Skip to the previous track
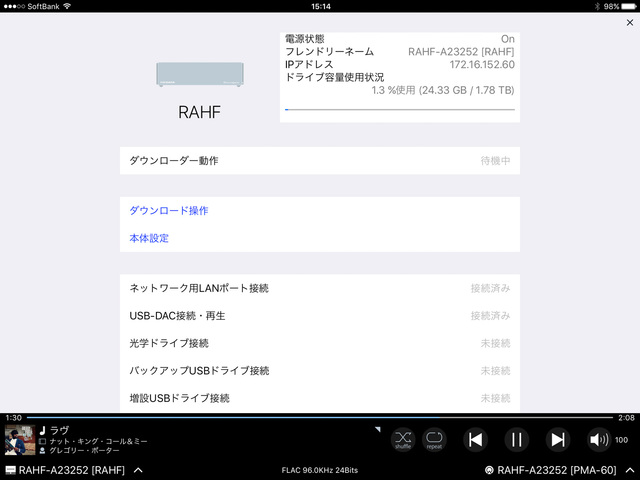 click(476, 439)
